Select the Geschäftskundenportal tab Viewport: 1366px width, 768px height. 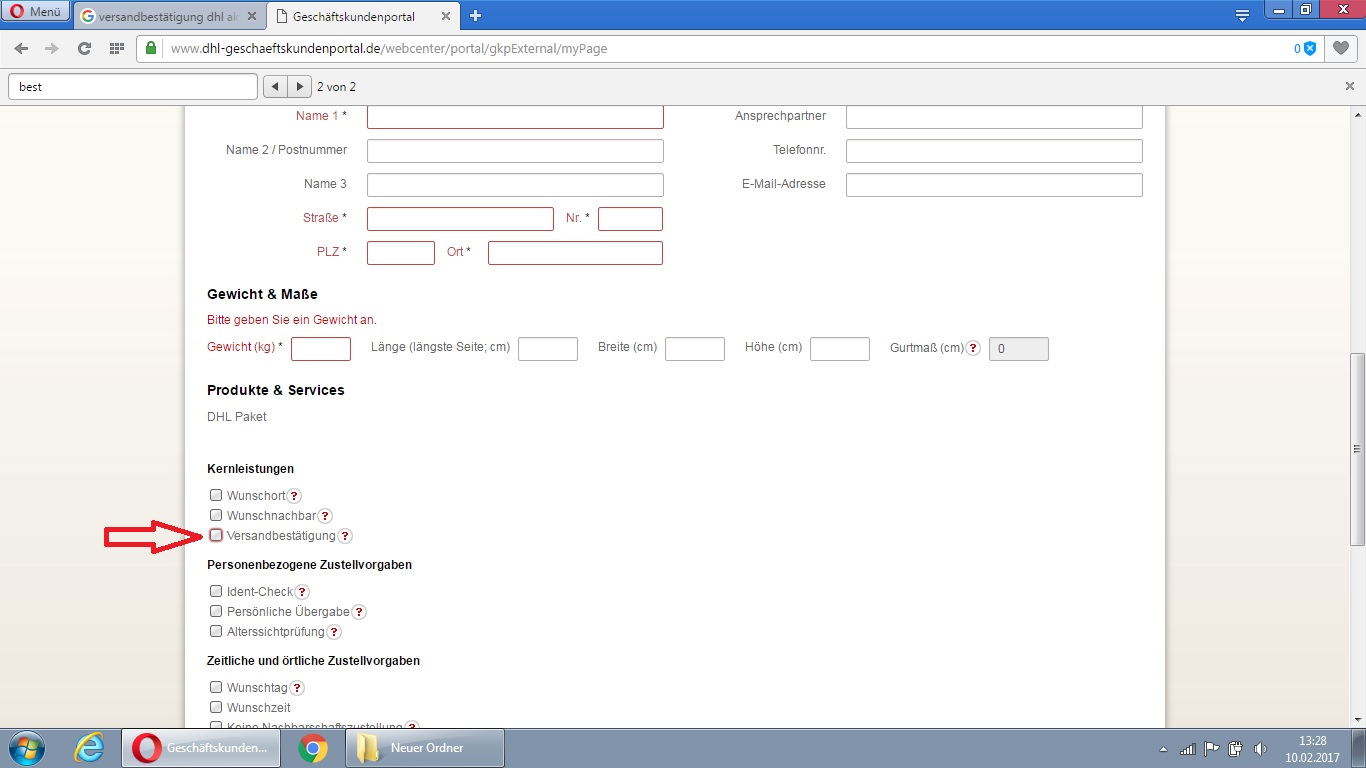364,16
